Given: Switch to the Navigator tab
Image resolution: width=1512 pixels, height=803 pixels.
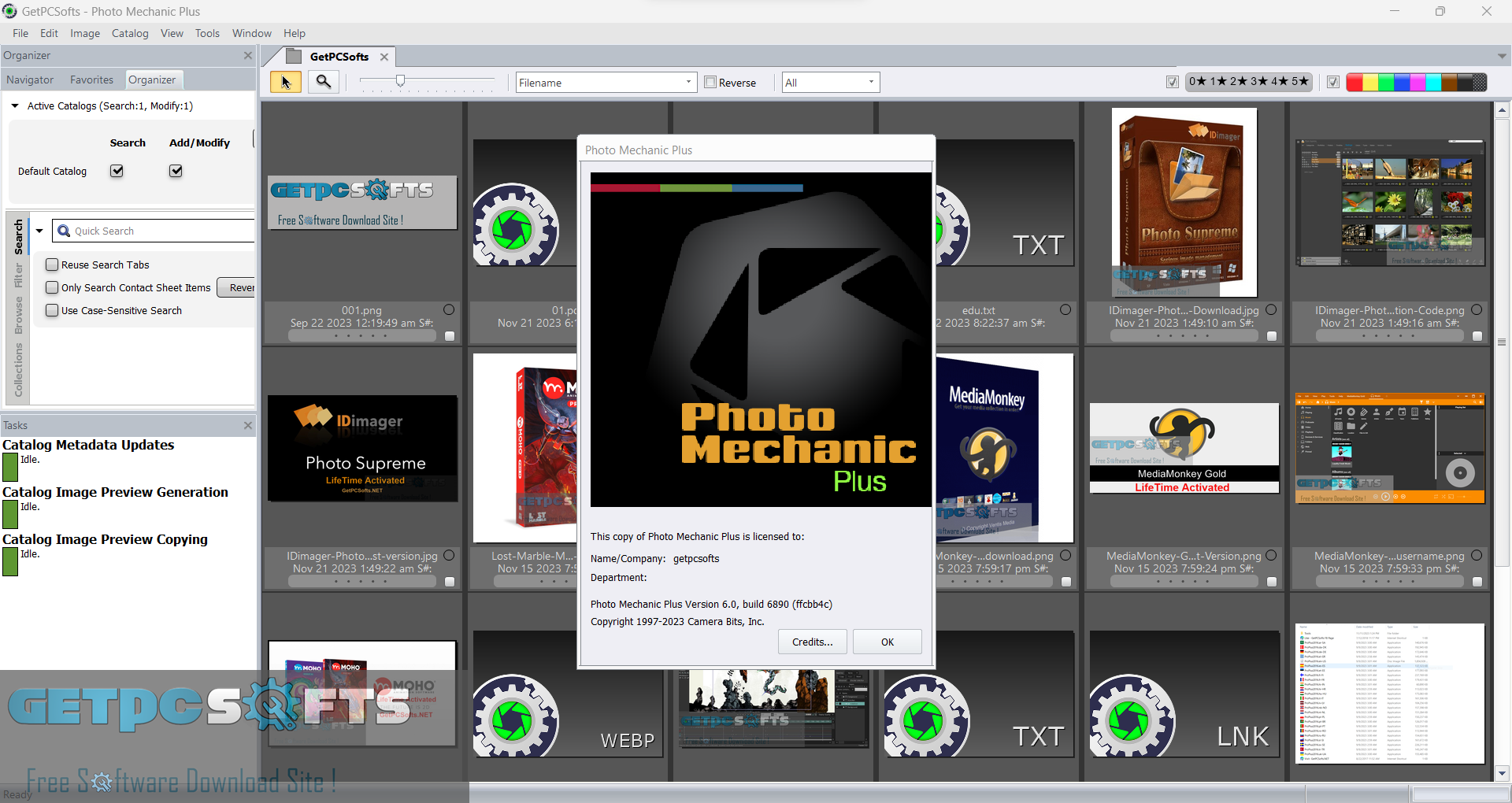Looking at the screenshot, I should 30,80.
